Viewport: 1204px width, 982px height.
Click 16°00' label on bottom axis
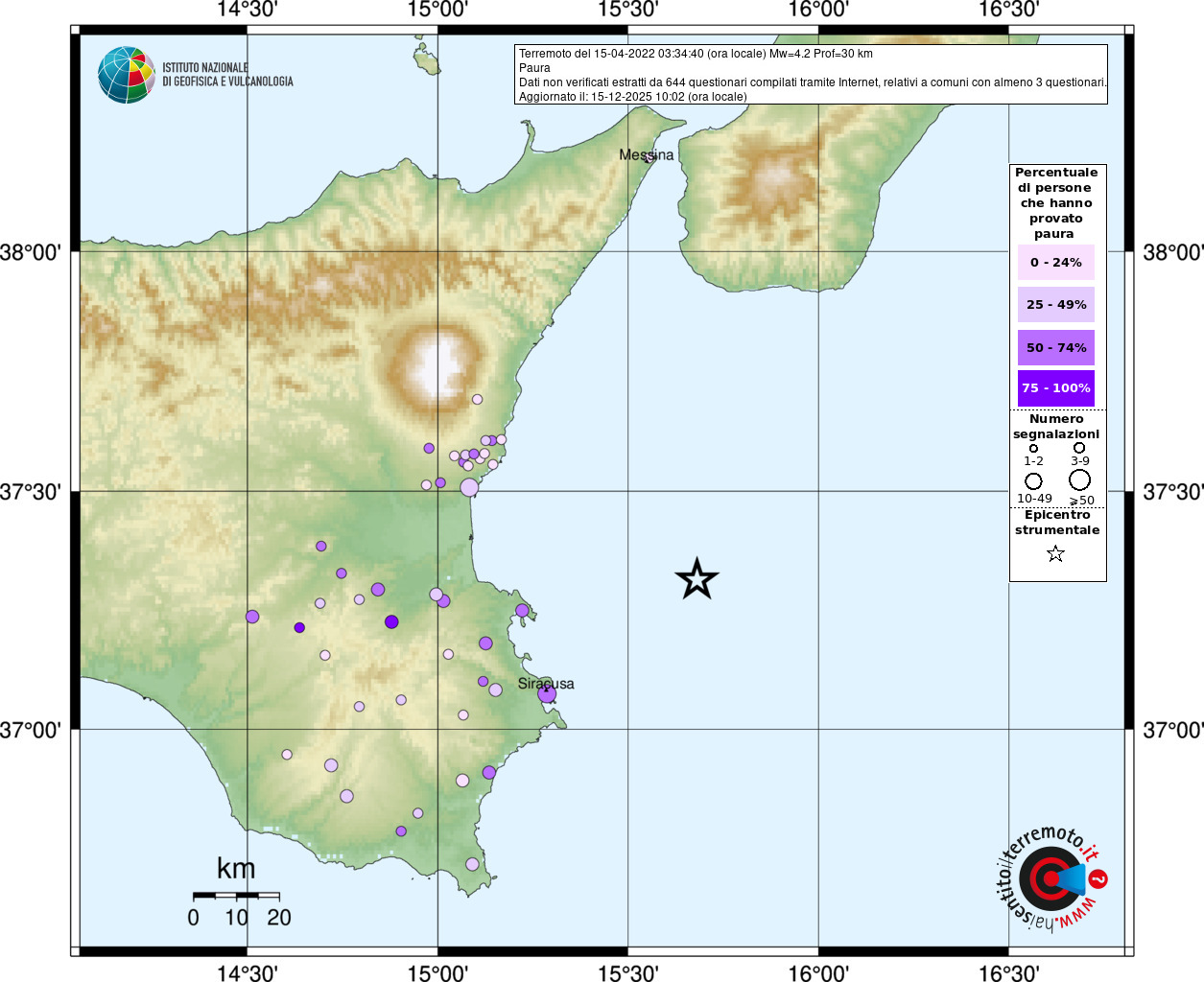[x=818, y=972]
